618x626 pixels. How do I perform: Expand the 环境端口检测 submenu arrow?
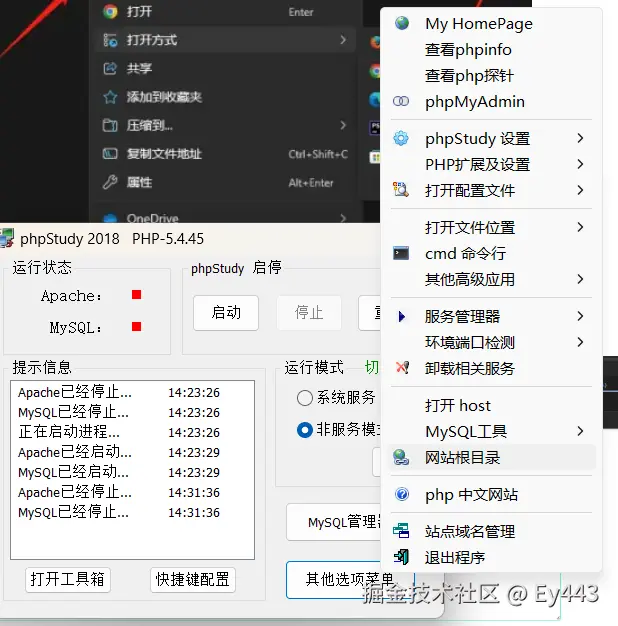click(x=580, y=342)
